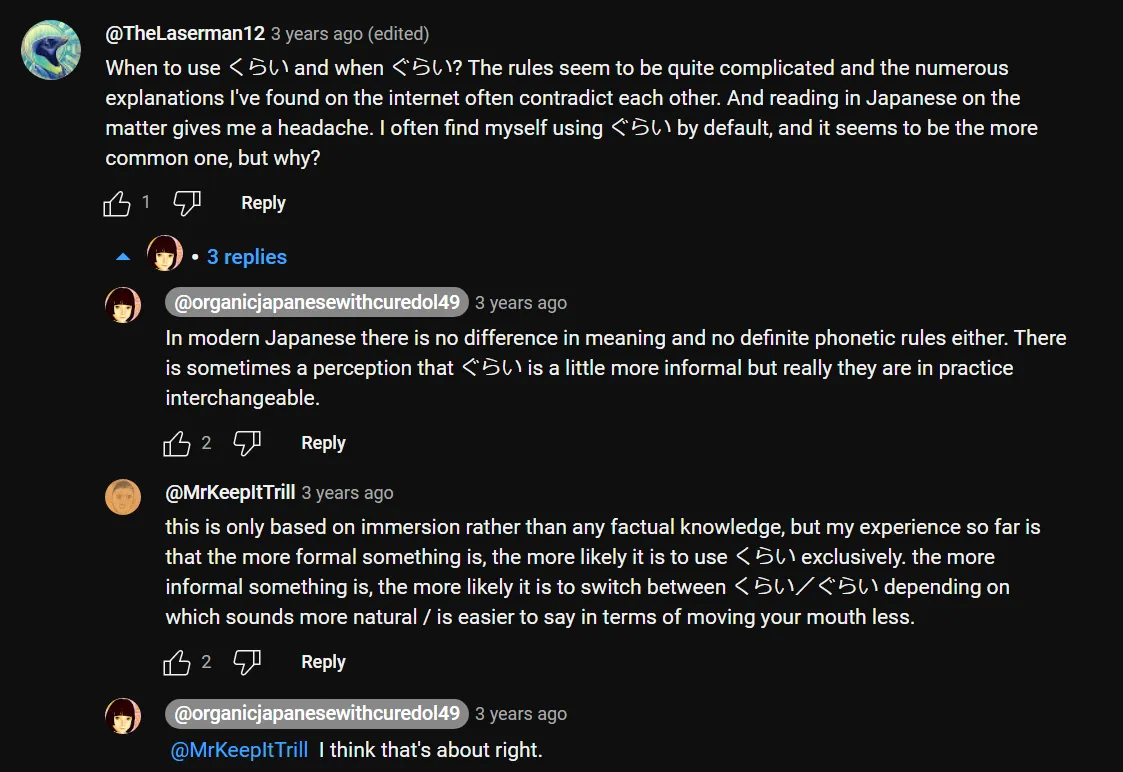
Task: Open the last reply's @organicjapanesewithcuredol49 badge
Action: click(316, 713)
